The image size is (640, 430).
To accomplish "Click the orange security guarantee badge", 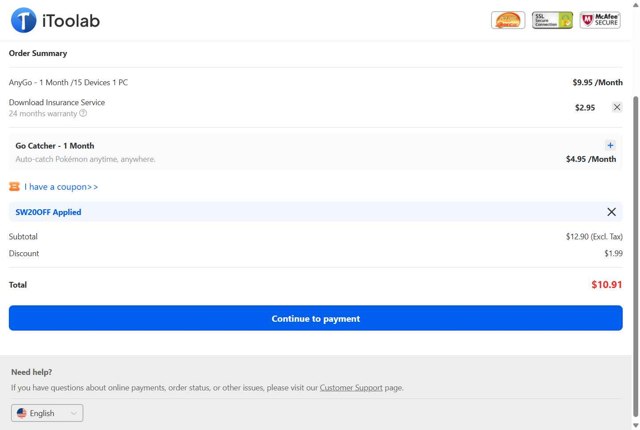I will coord(508,20).
